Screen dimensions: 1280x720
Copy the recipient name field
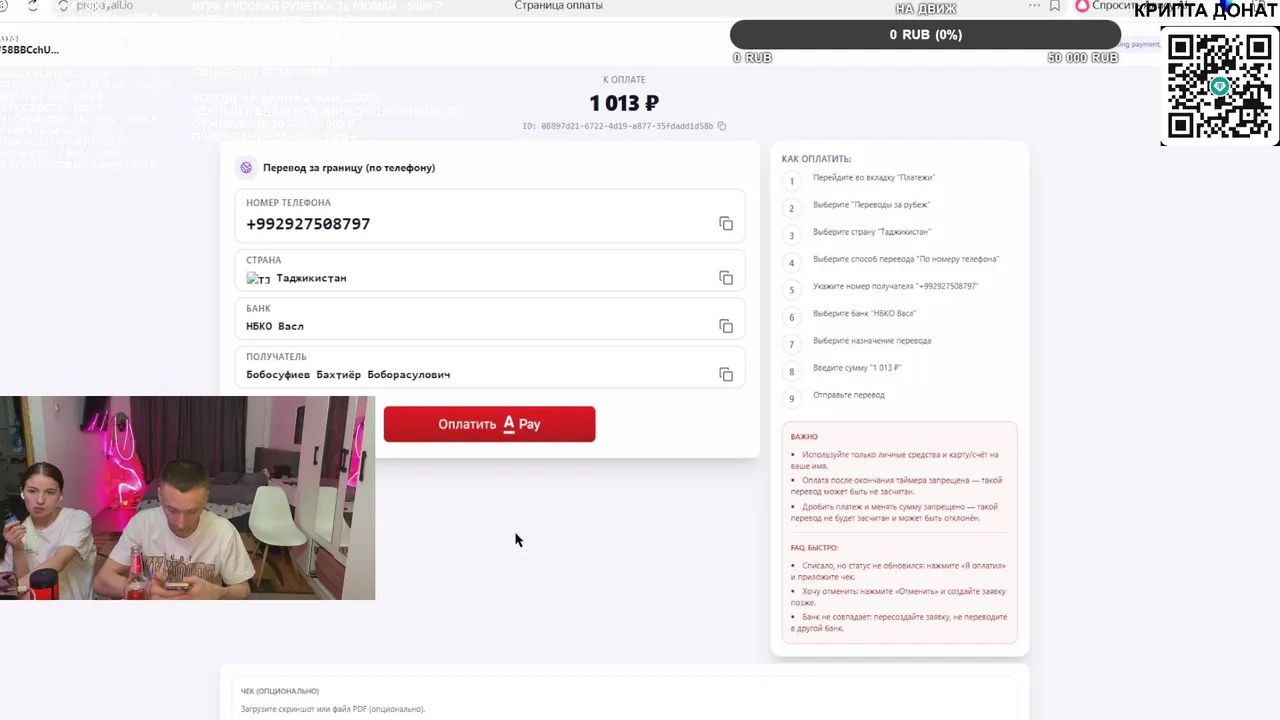[x=726, y=374]
